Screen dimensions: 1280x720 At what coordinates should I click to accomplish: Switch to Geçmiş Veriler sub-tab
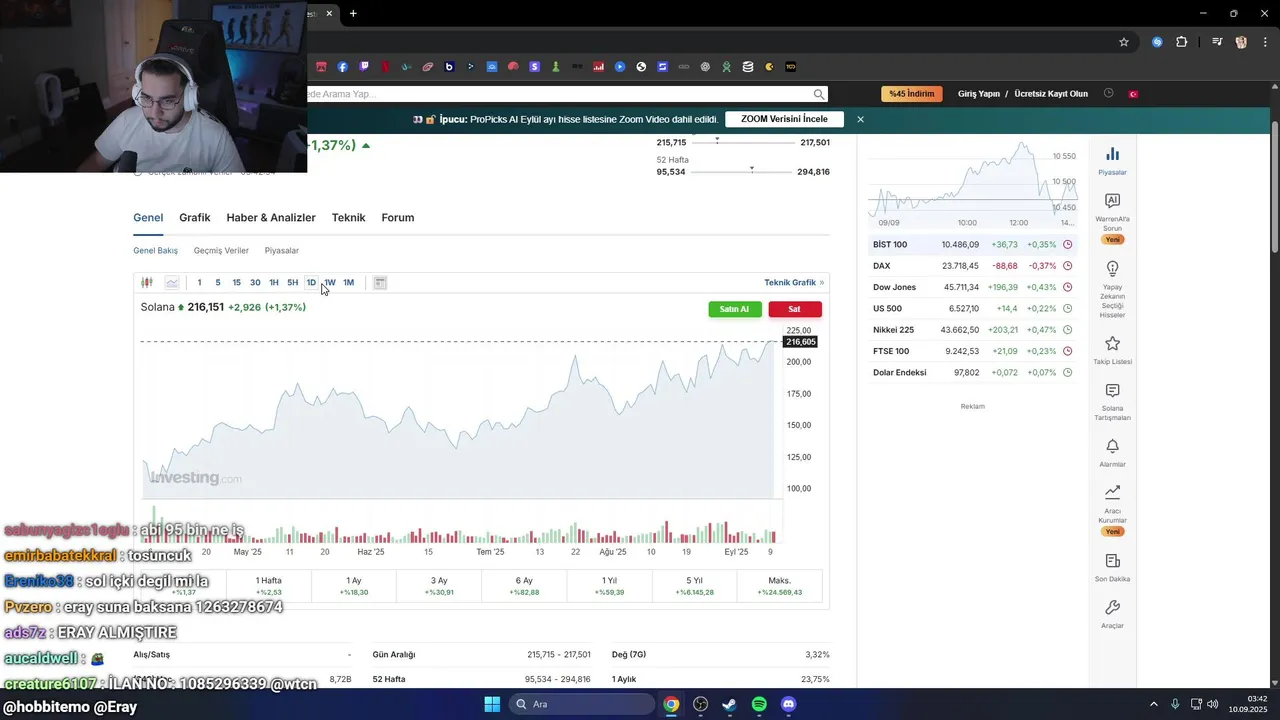221,251
